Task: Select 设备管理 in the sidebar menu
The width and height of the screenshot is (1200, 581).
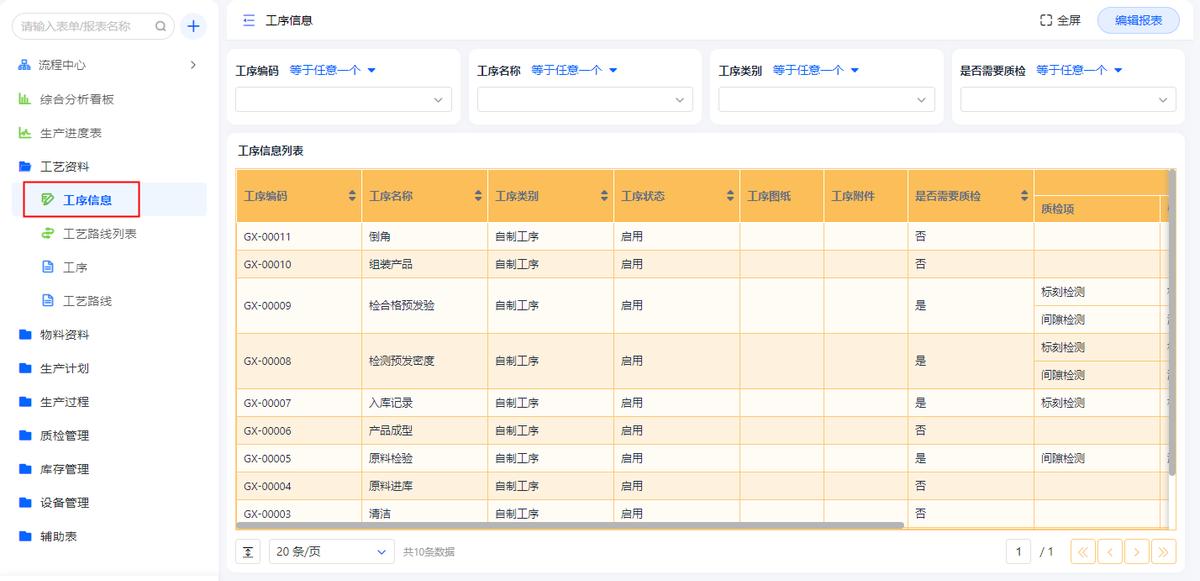Action: point(66,503)
